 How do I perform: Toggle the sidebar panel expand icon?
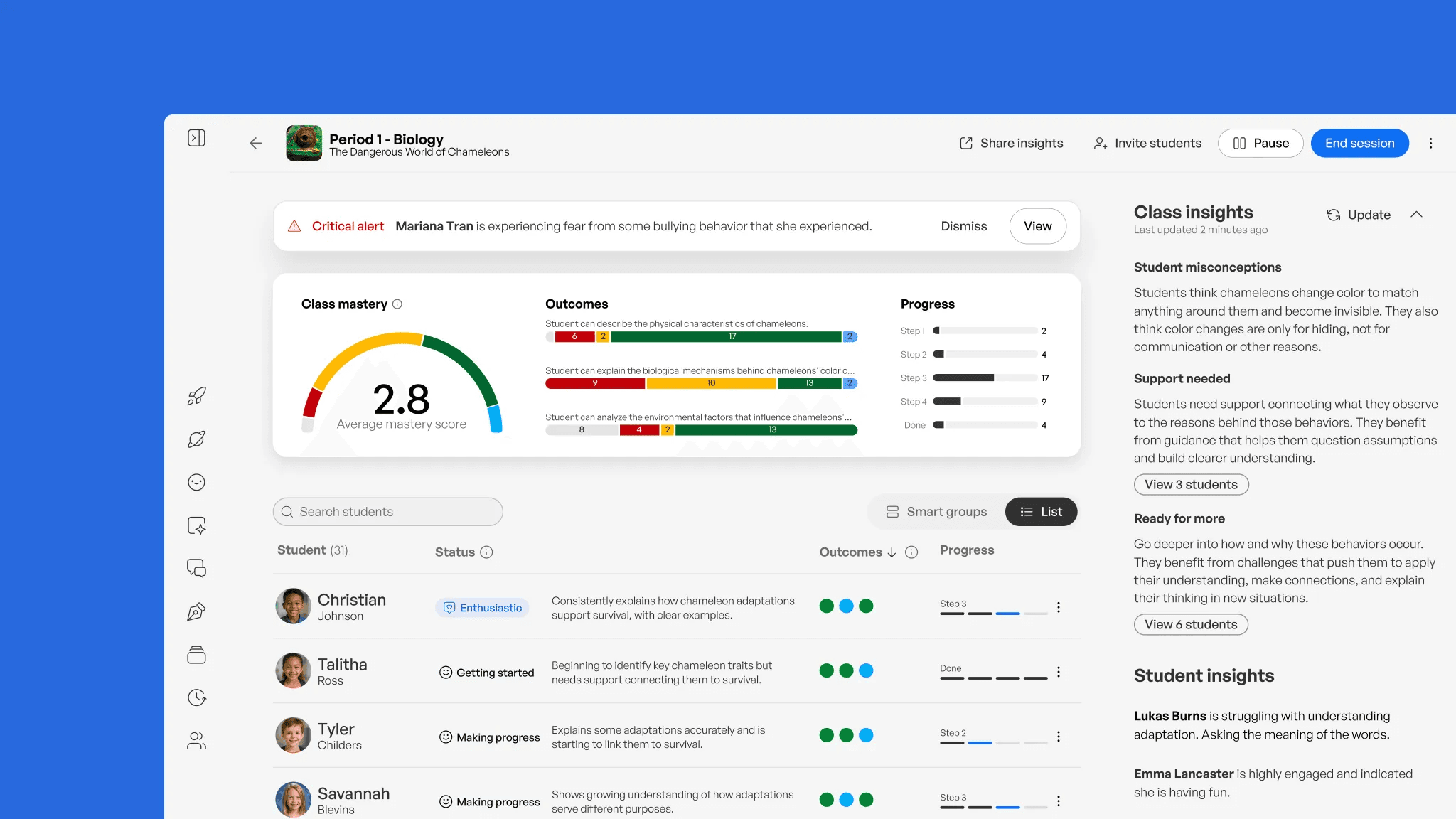[197, 138]
